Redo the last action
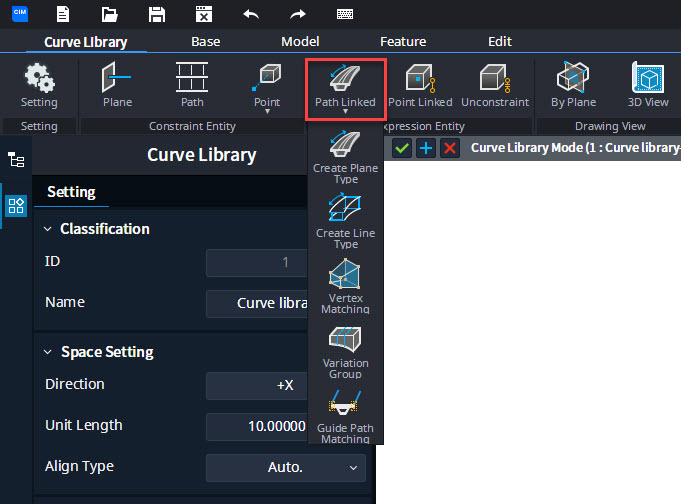Viewport: 681px width, 504px height. click(x=298, y=14)
